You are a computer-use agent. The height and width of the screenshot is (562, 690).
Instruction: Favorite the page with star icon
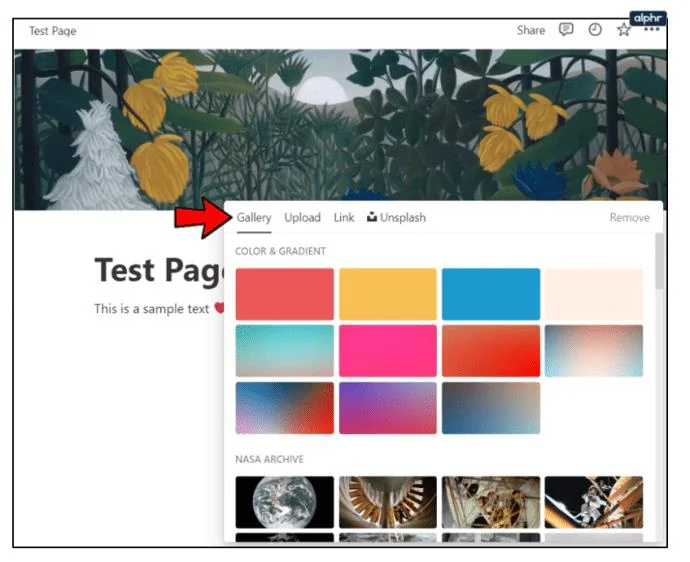[x=624, y=30]
